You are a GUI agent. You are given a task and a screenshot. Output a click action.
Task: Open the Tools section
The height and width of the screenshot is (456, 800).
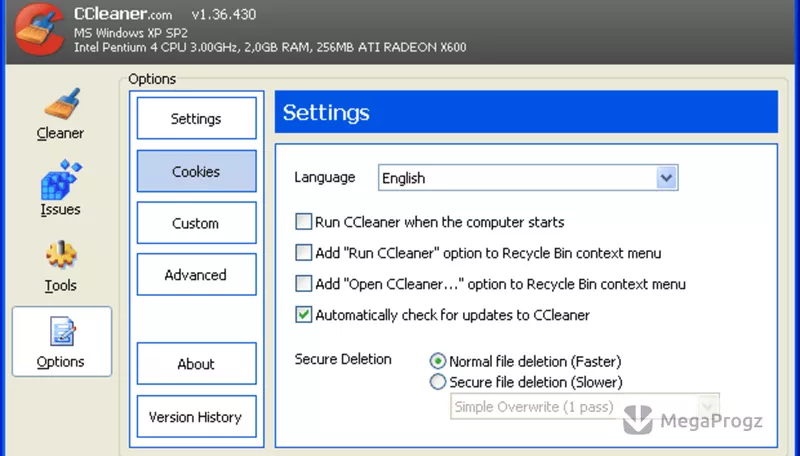(61, 266)
